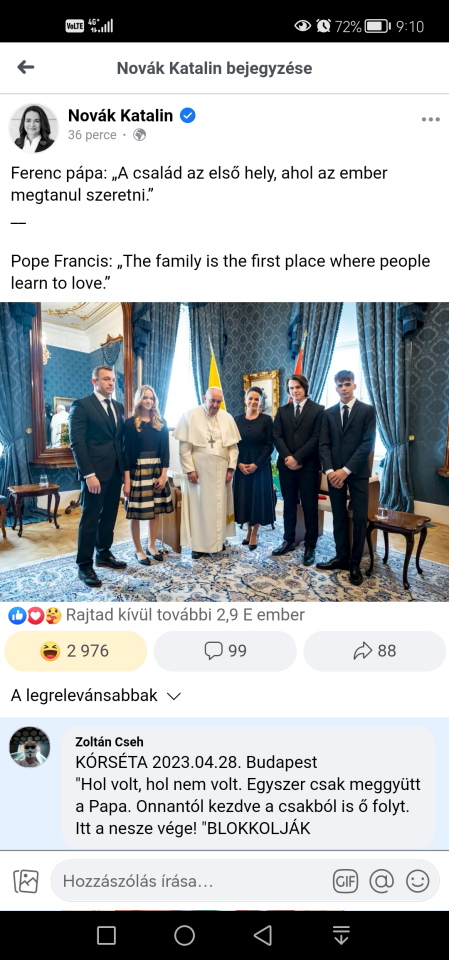Tap the reaction emojis summary row

[x=156, y=615]
